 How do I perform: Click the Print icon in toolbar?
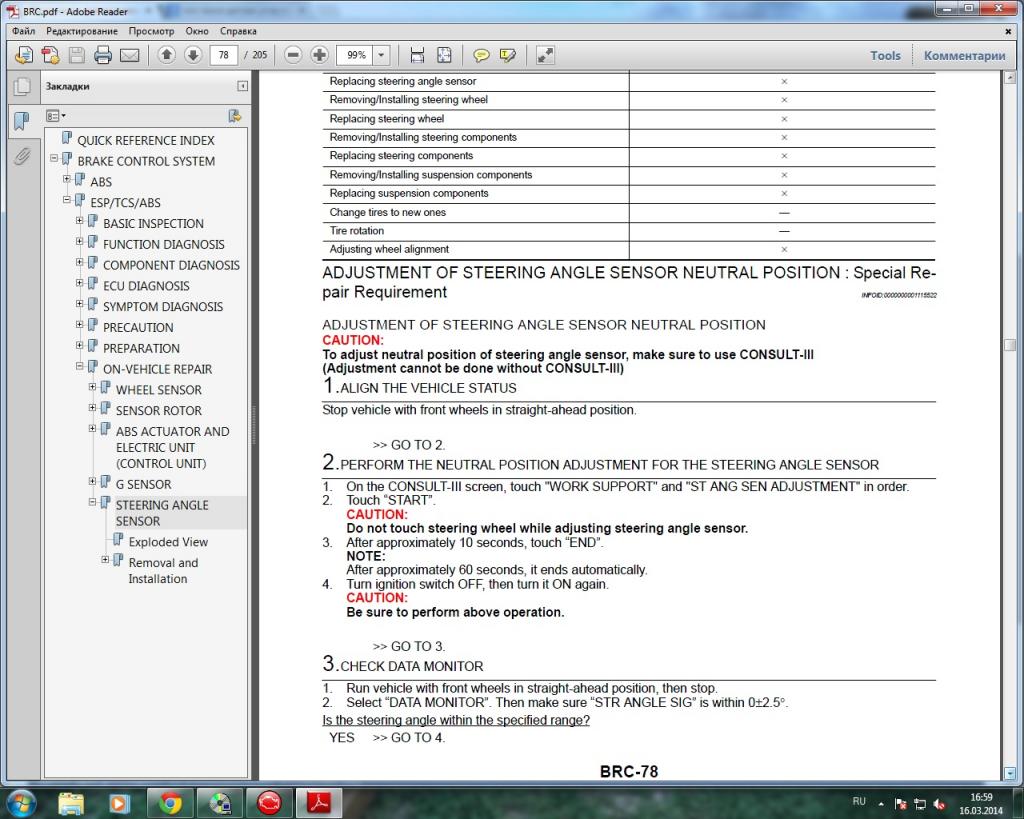coord(102,55)
